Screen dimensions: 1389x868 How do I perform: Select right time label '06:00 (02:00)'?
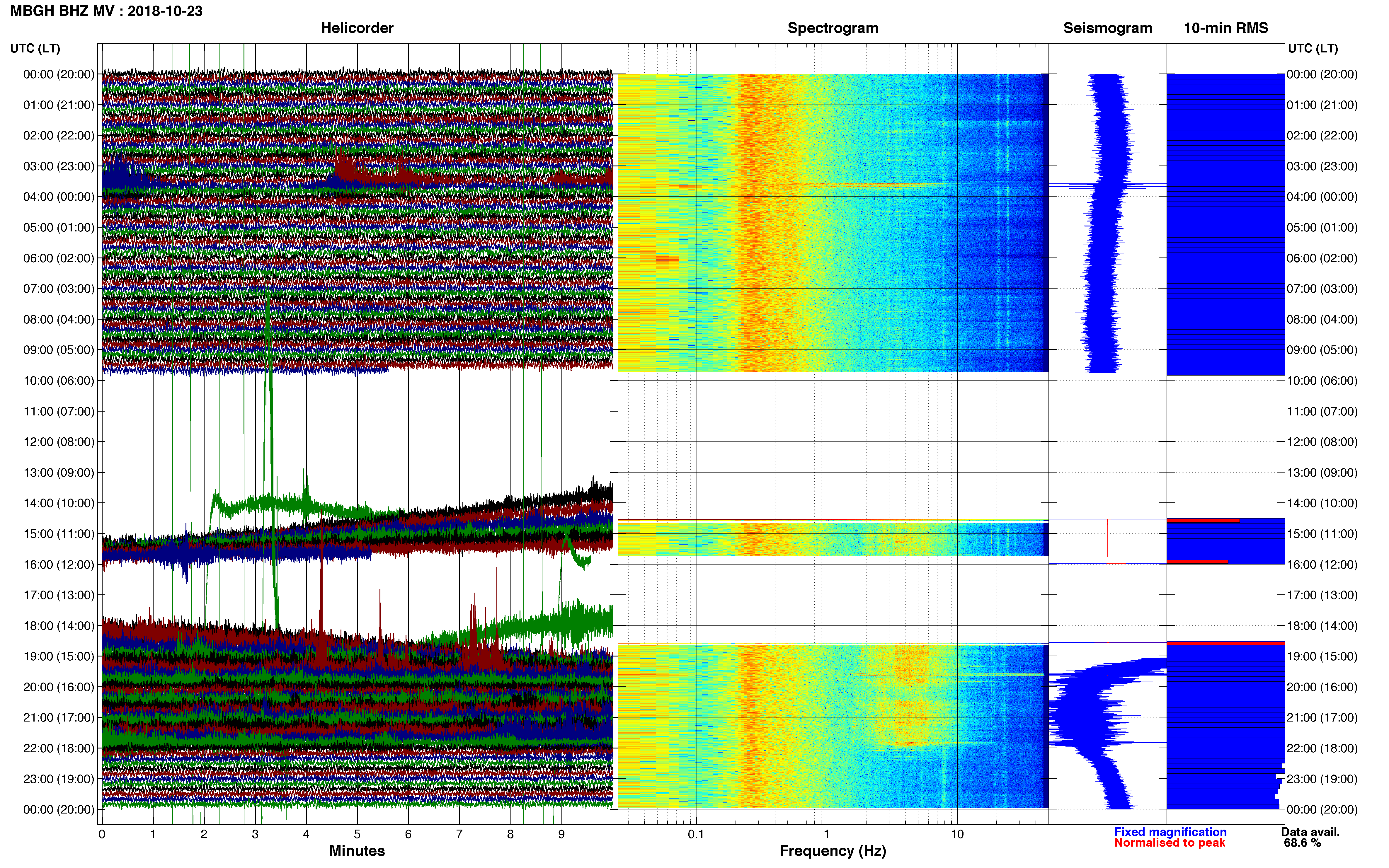1322,258
